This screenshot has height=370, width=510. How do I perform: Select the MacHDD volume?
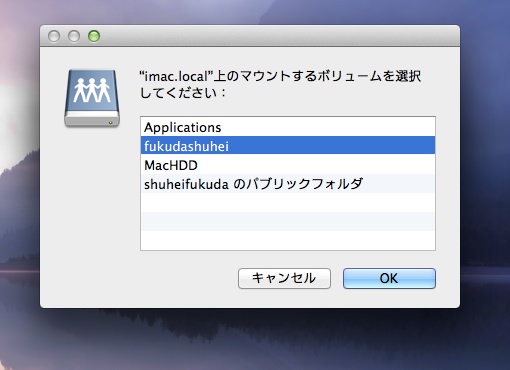[x=288, y=165]
